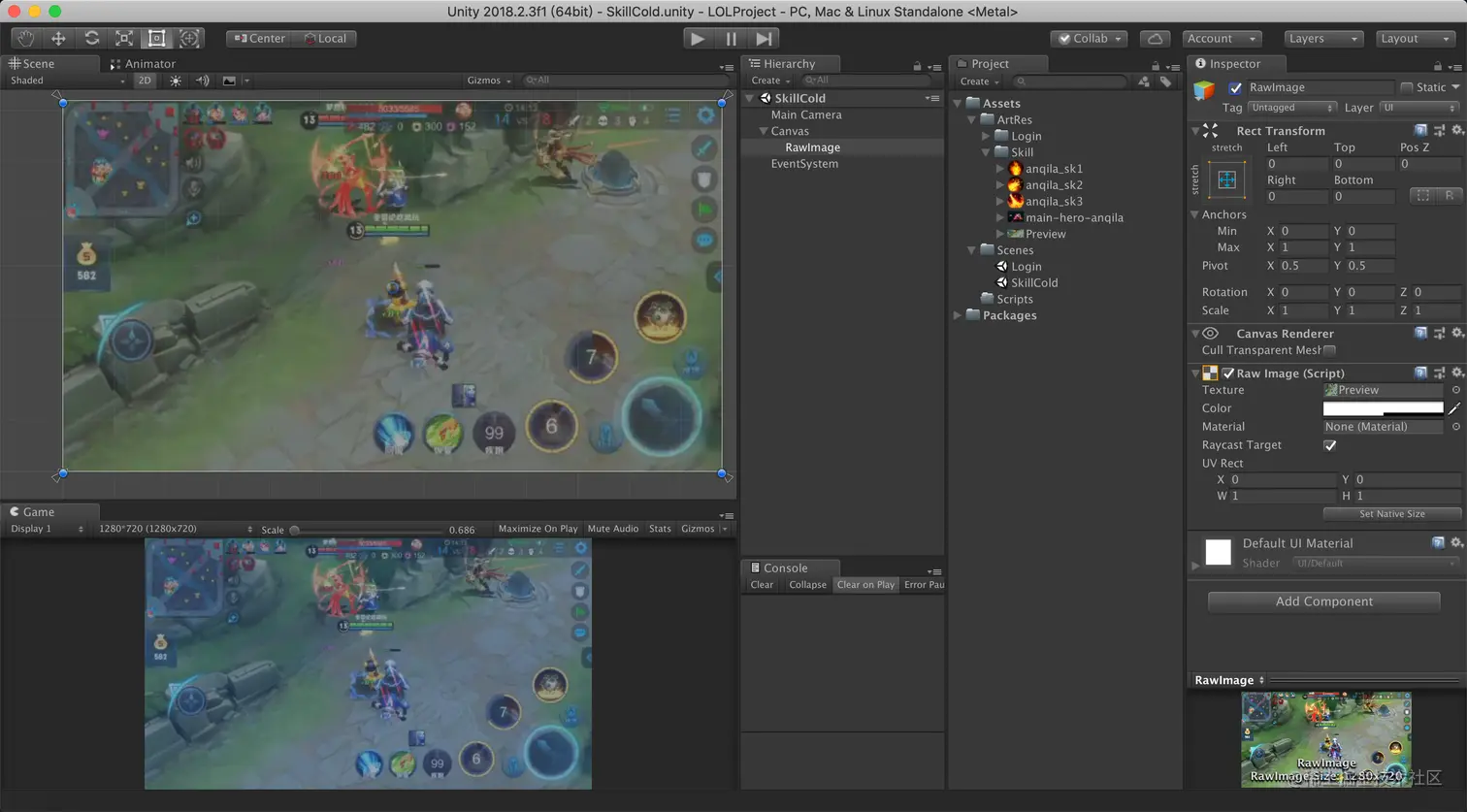Start Play mode
This screenshot has height=812, width=1467.
pos(697,39)
